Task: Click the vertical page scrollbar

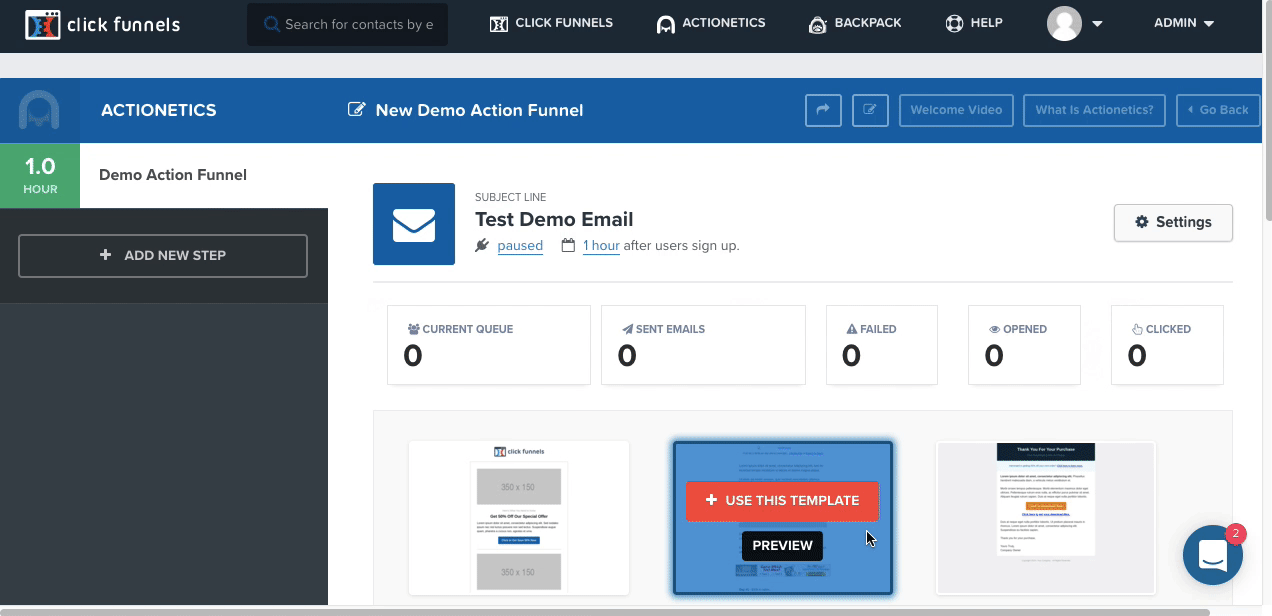Action: pos(1267,110)
